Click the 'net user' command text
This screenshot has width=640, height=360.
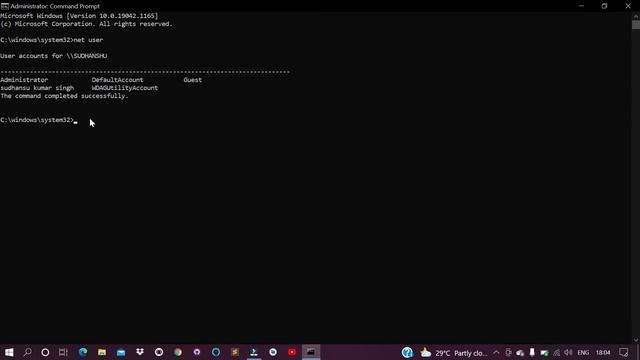pos(88,40)
